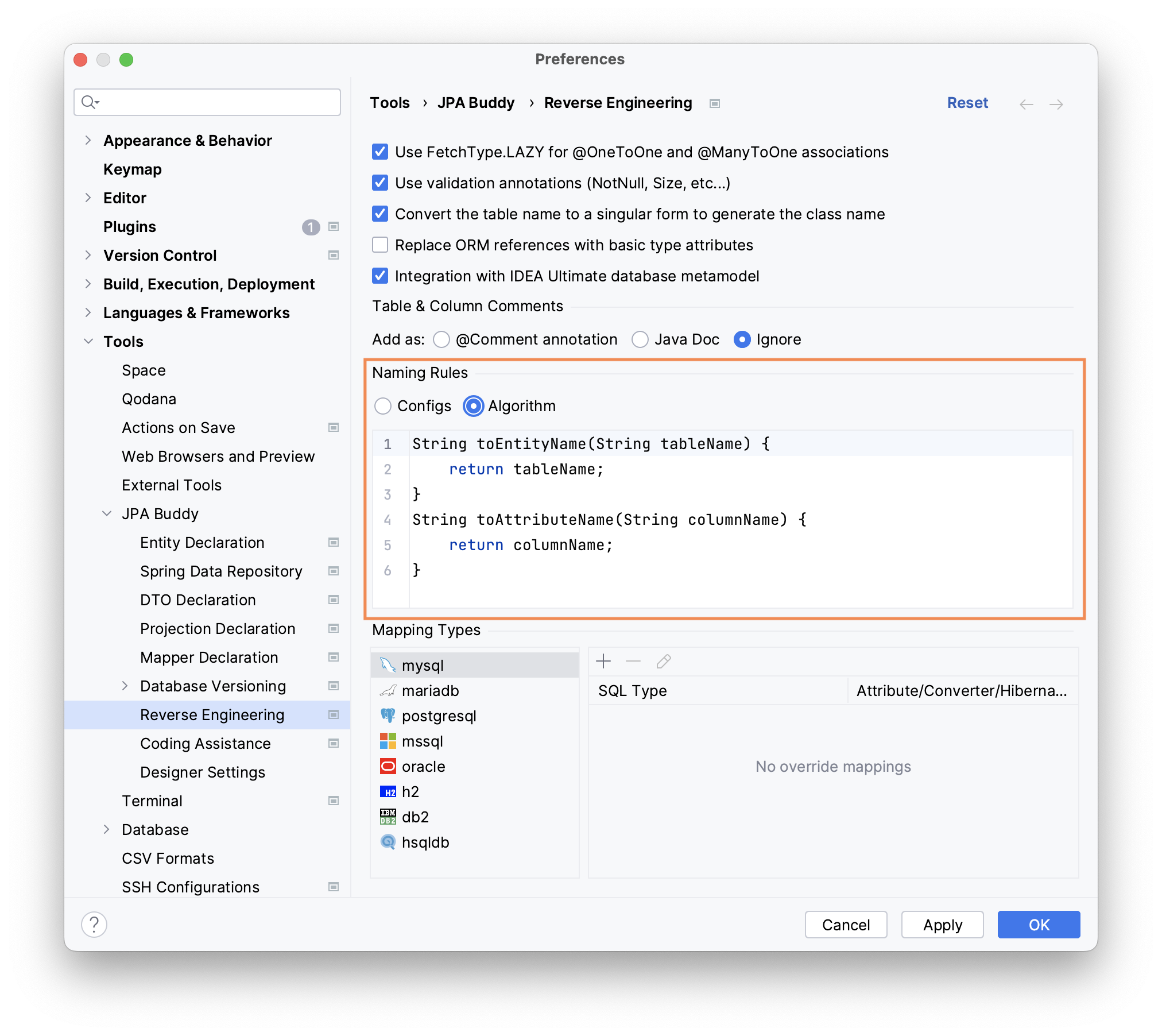Reset the Reverse Engineering settings
The image size is (1162, 1036).
(967, 102)
